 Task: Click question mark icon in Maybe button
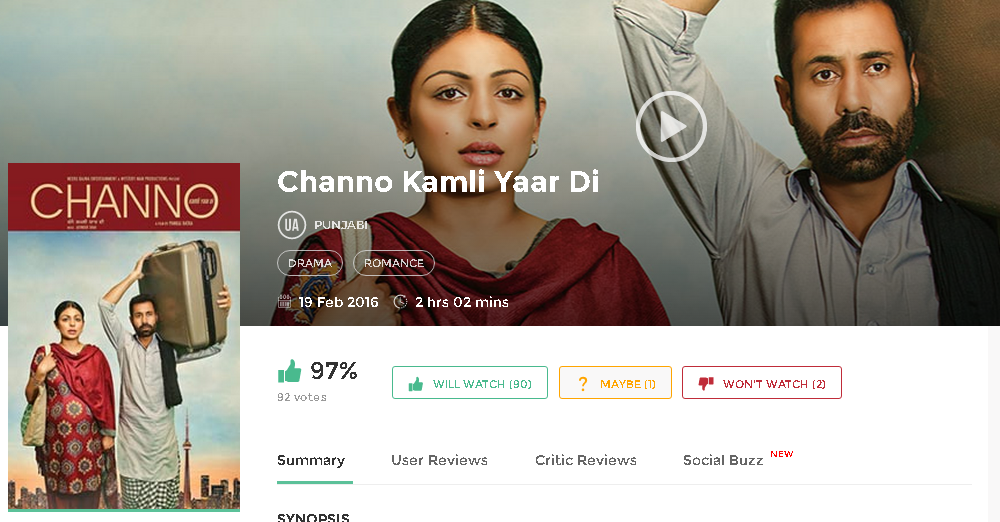[582, 384]
